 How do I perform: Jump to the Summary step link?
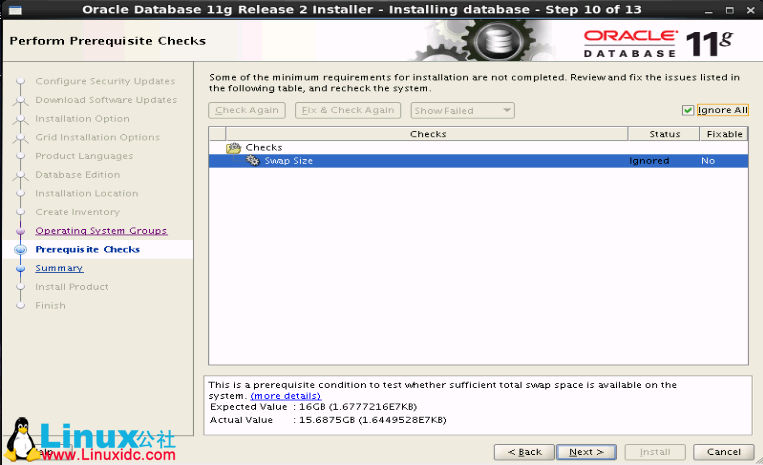point(59,268)
